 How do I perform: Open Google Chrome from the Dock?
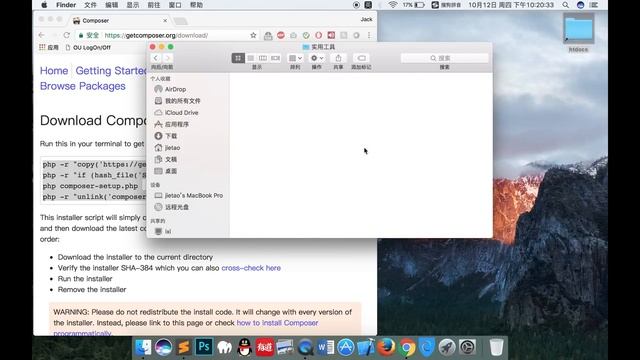[x=407, y=347]
